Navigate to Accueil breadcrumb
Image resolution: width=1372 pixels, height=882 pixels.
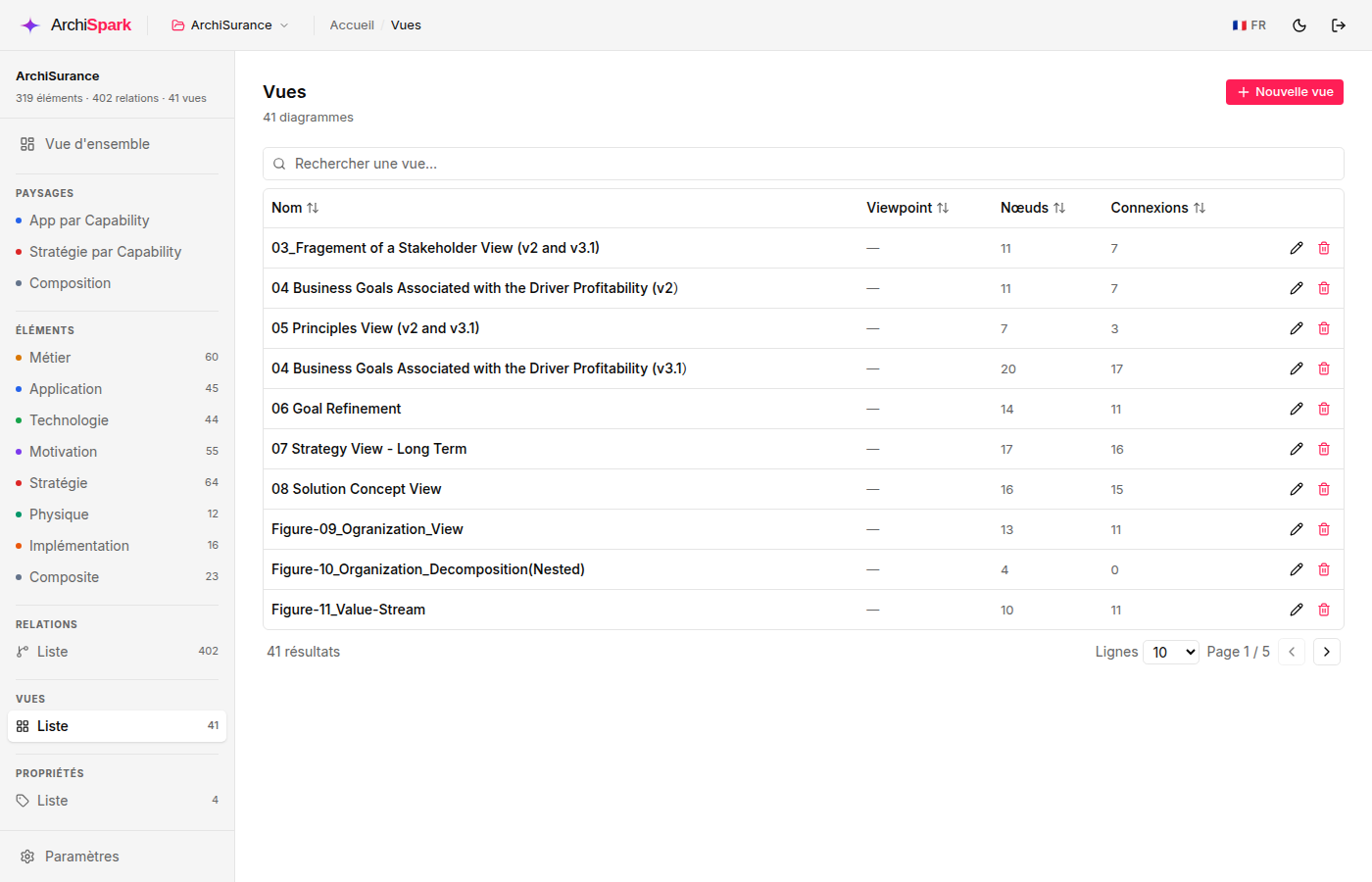point(352,25)
